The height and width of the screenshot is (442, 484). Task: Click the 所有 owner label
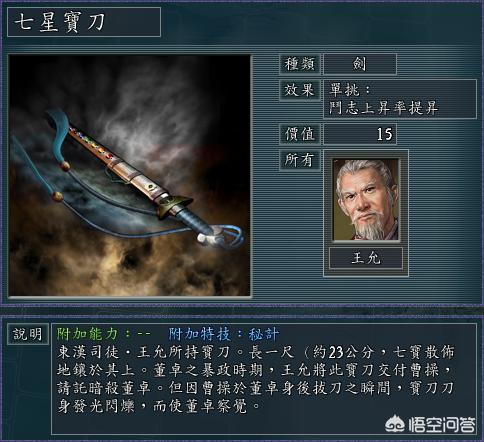tap(300, 160)
